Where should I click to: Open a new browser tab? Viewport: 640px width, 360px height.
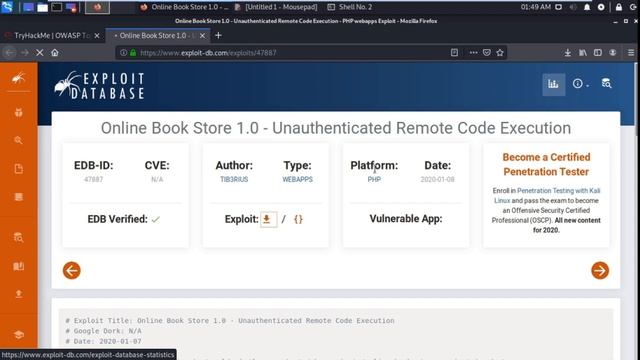click(218, 36)
